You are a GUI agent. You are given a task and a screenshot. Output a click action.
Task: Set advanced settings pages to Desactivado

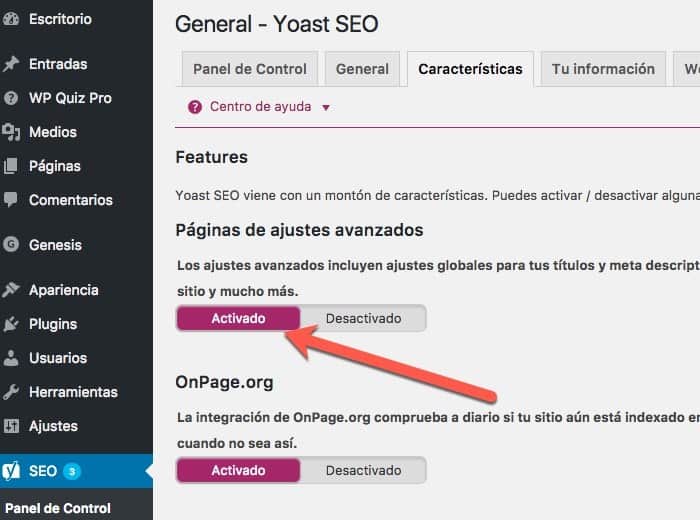pos(363,318)
